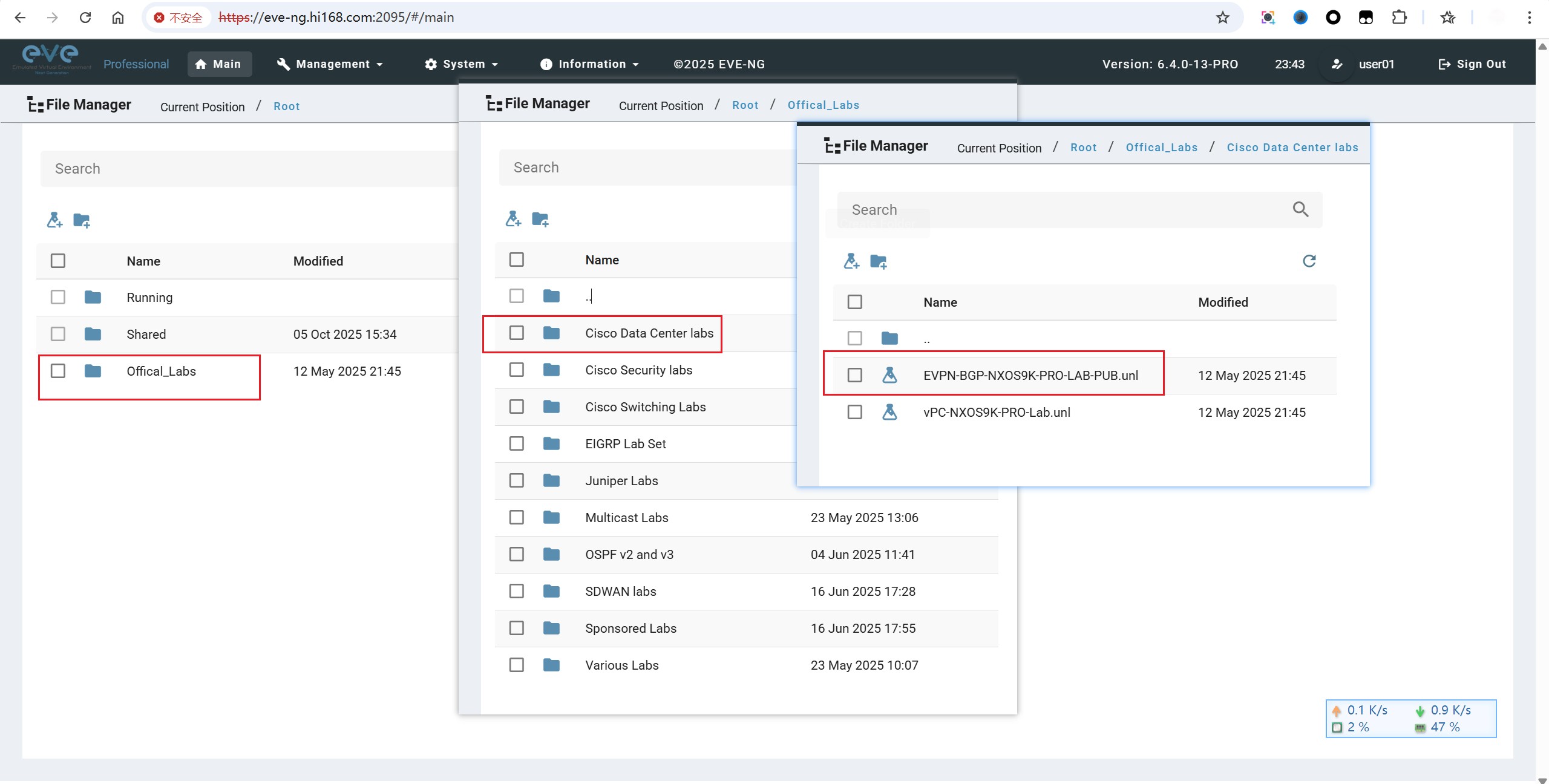This screenshot has height=784, width=1549.
Task: Click the refresh icon in right File Manager
Action: coord(1309,261)
